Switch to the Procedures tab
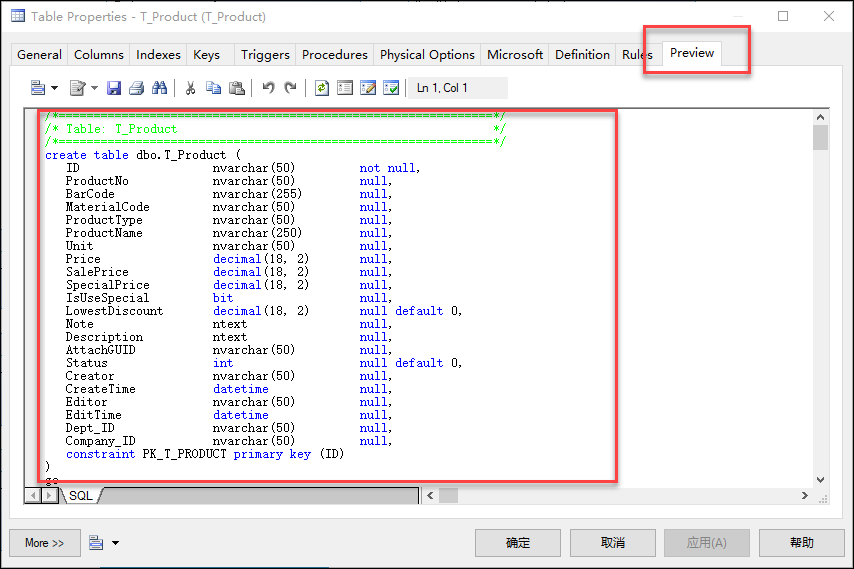854x569 pixels. [x=334, y=55]
